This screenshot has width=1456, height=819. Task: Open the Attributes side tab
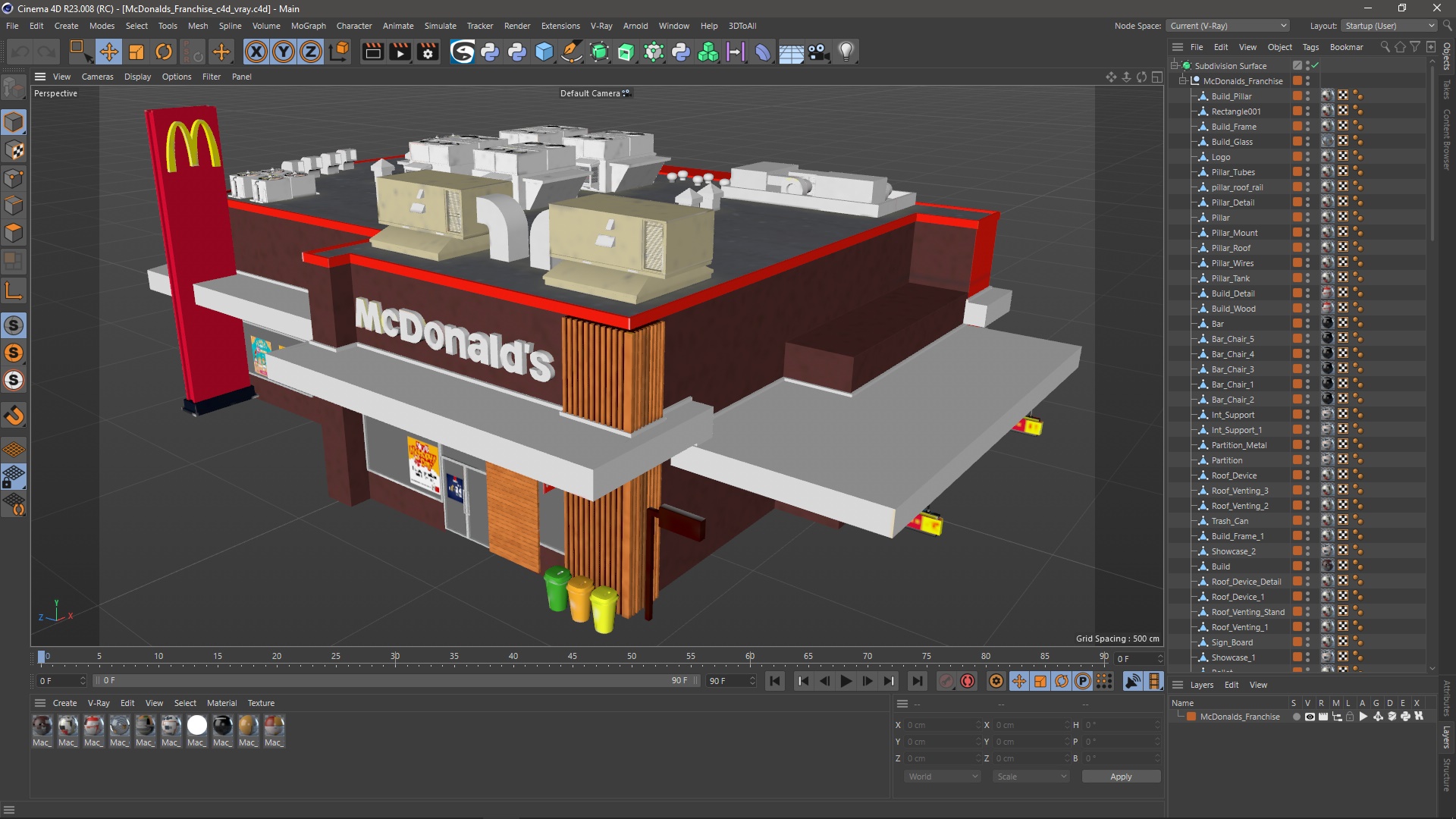click(1447, 698)
